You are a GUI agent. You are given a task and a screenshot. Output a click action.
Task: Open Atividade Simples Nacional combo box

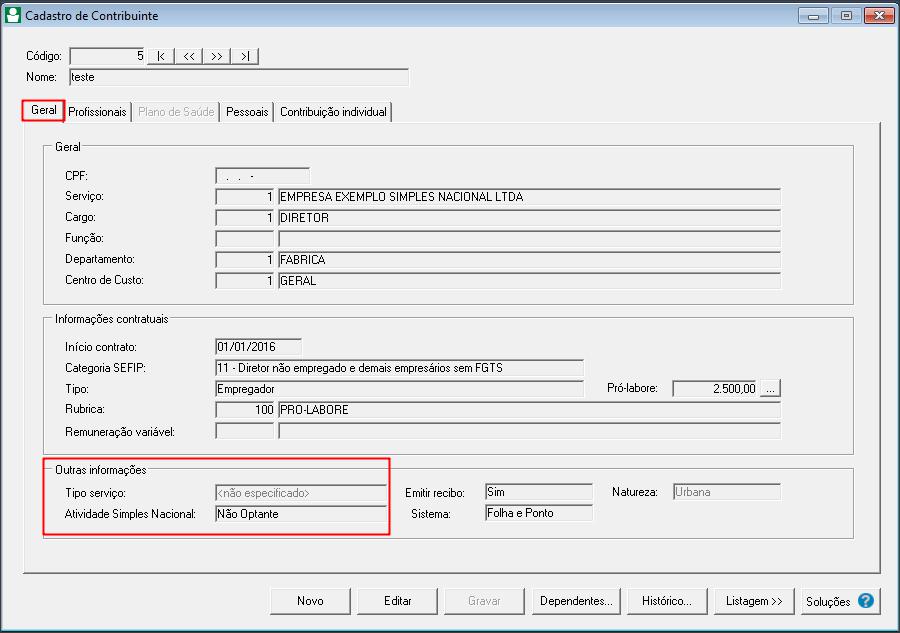point(301,514)
